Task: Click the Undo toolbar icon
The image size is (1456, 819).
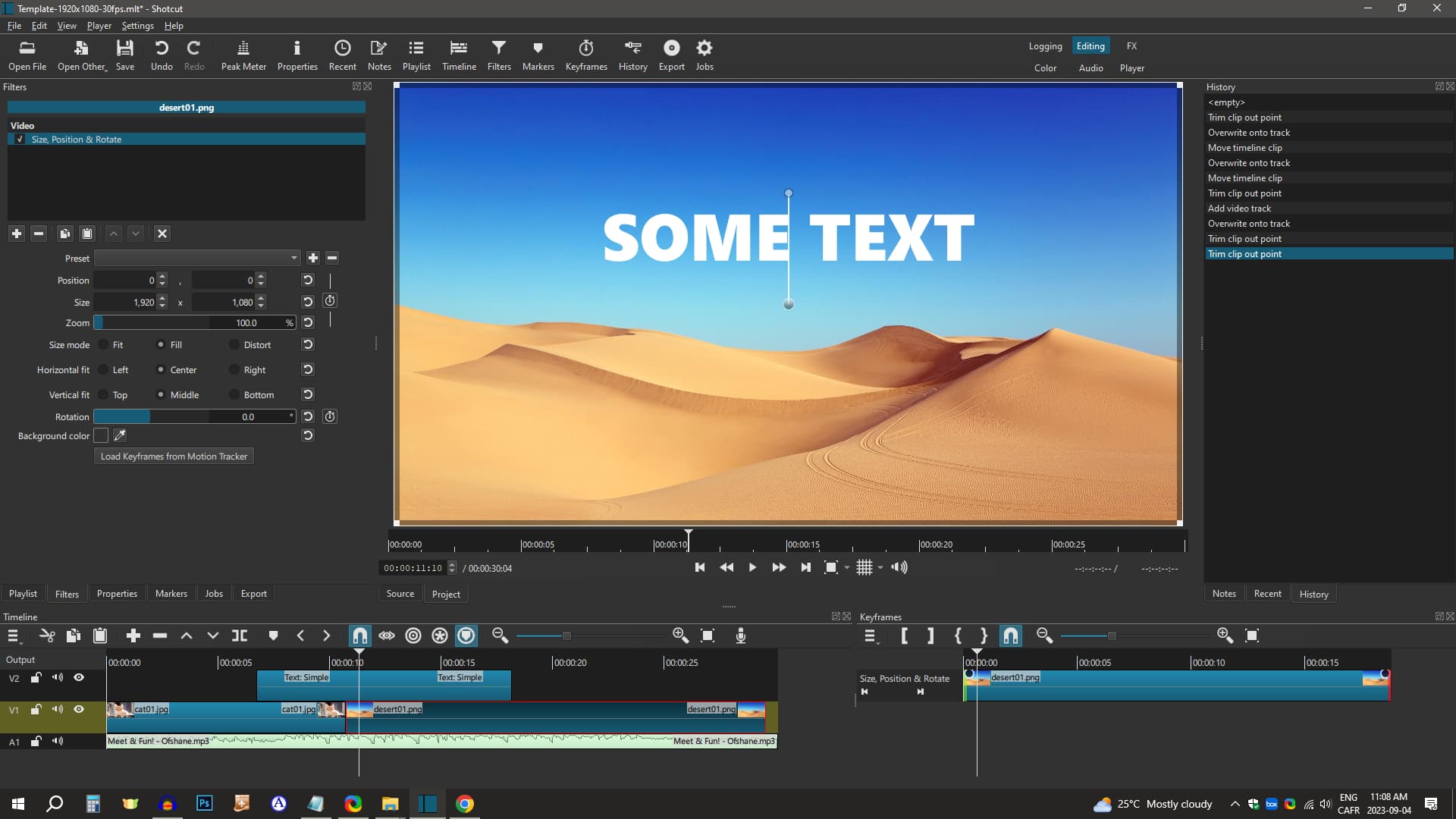Action: [162, 55]
